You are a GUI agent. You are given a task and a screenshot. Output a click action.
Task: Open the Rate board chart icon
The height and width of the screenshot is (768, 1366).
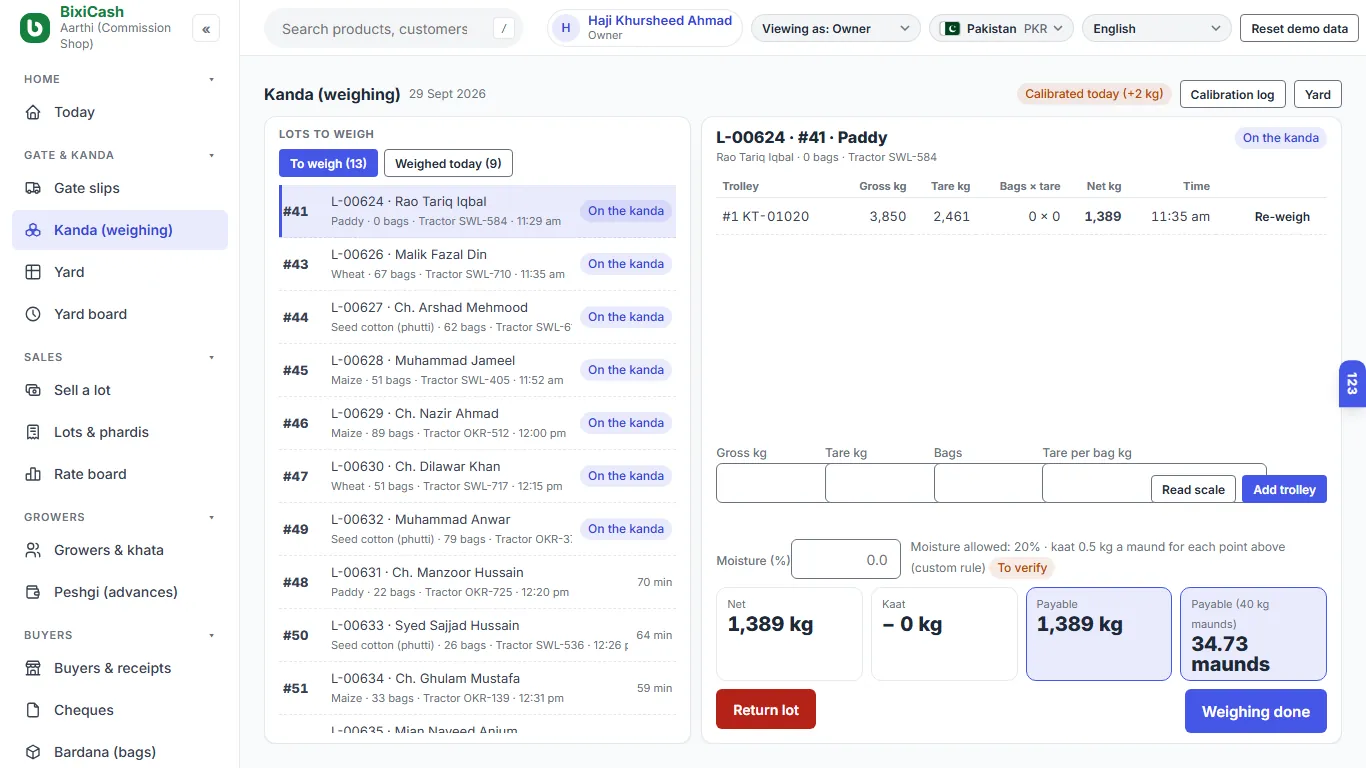click(33, 474)
